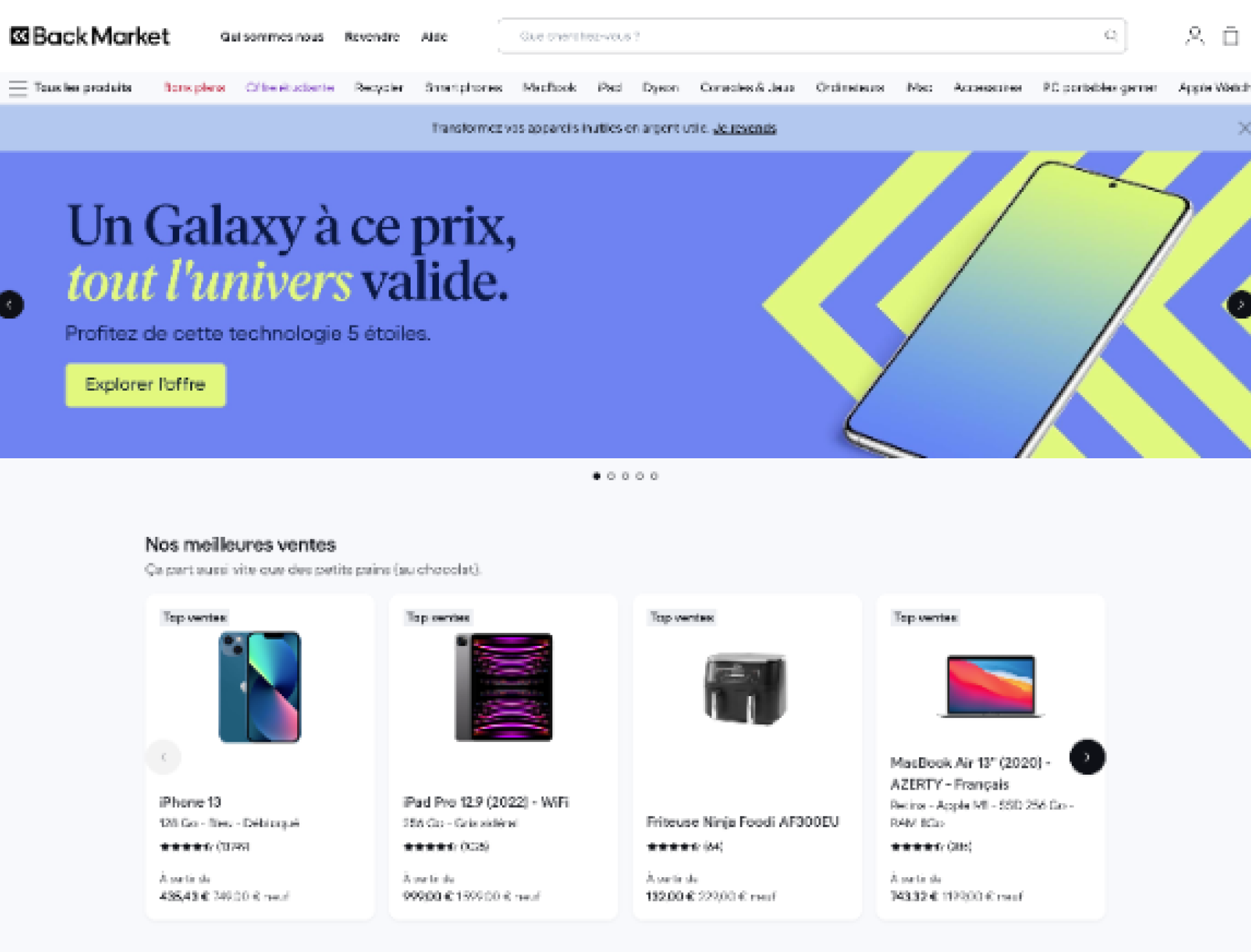Select the second carousel dot

point(611,476)
